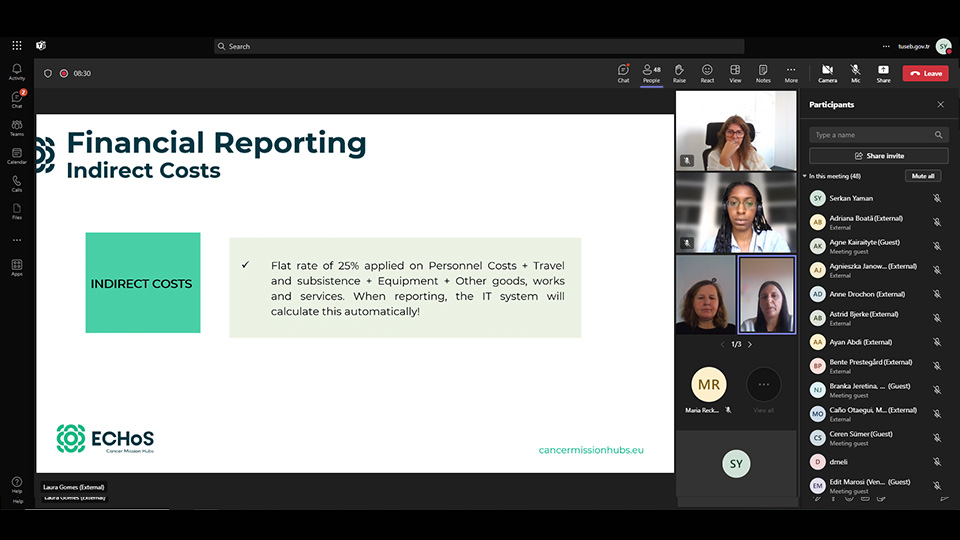This screenshot has height=540, width=960.
Task: Click the Mute all button
Action: point(923,176)
